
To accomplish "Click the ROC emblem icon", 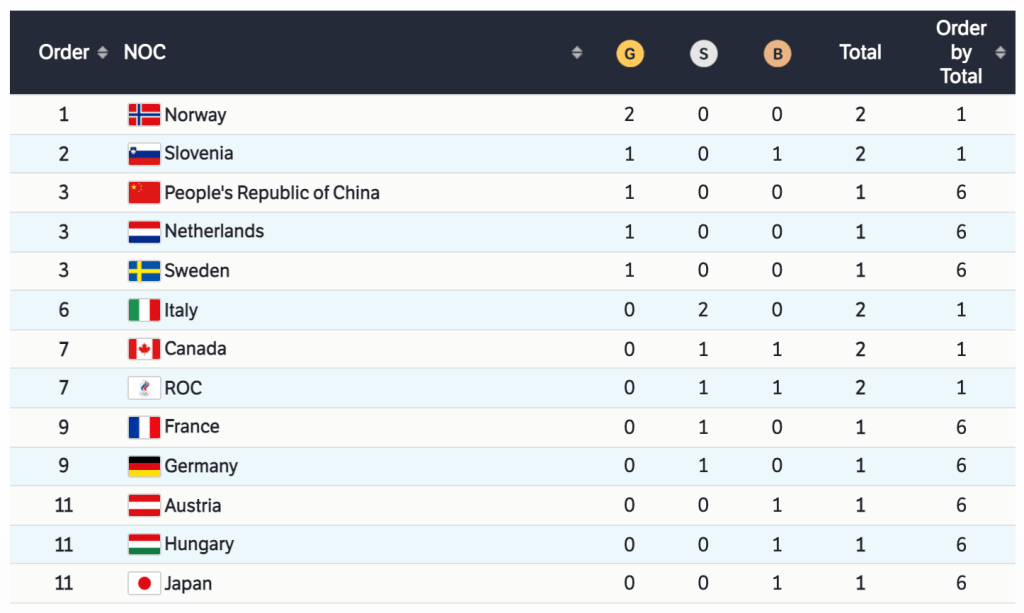I will [144, 388].
